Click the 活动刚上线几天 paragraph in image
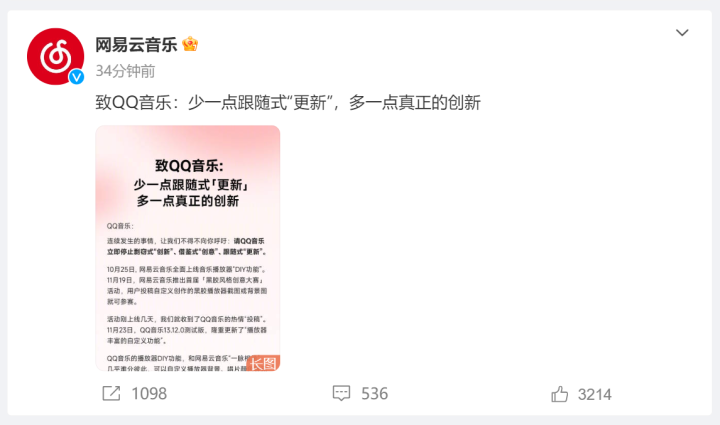 click(x=187, y=330)
